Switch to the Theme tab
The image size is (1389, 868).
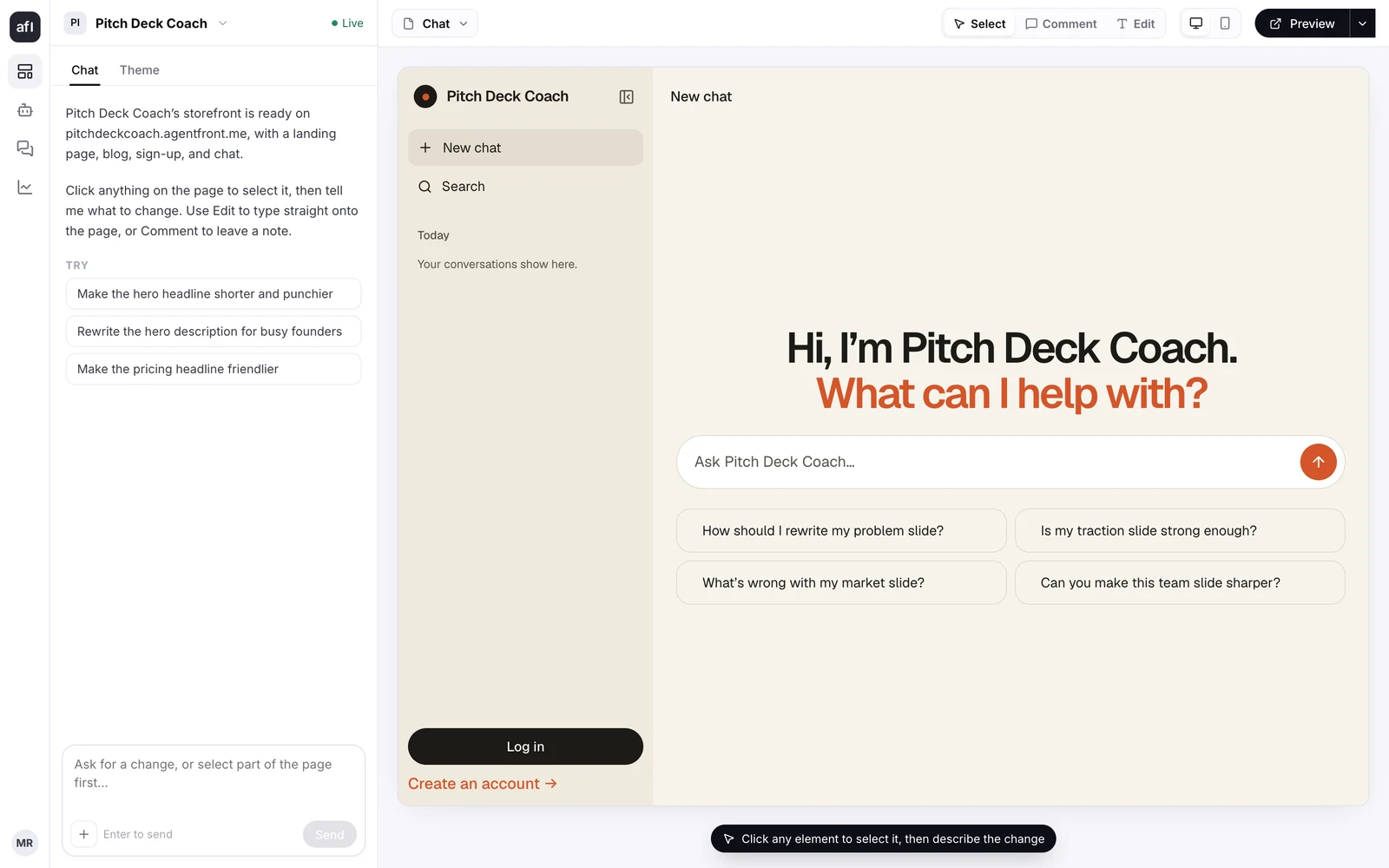140,70
